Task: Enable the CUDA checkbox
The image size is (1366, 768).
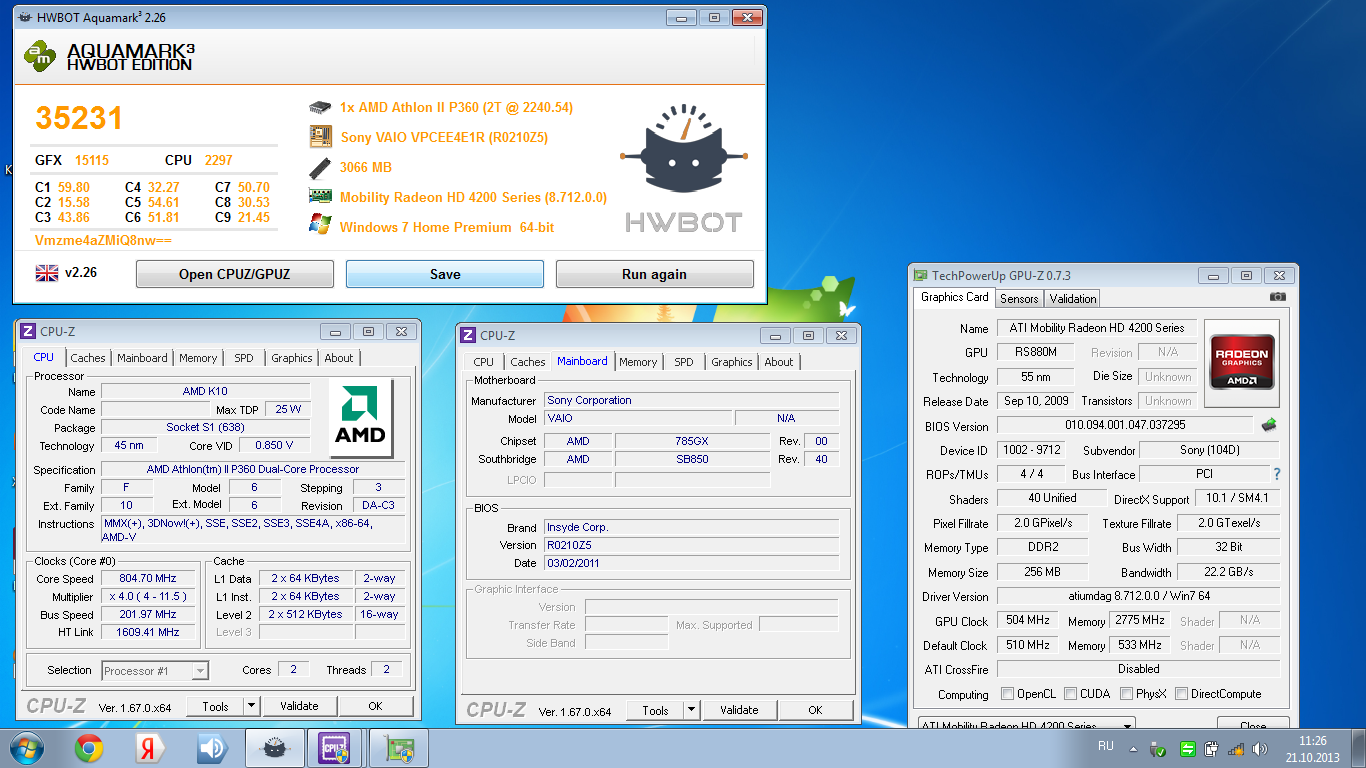Action: click(x=1071, y=693)
